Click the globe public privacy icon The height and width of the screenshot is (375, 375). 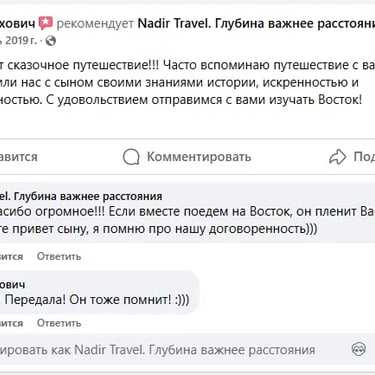pos(51,41)
